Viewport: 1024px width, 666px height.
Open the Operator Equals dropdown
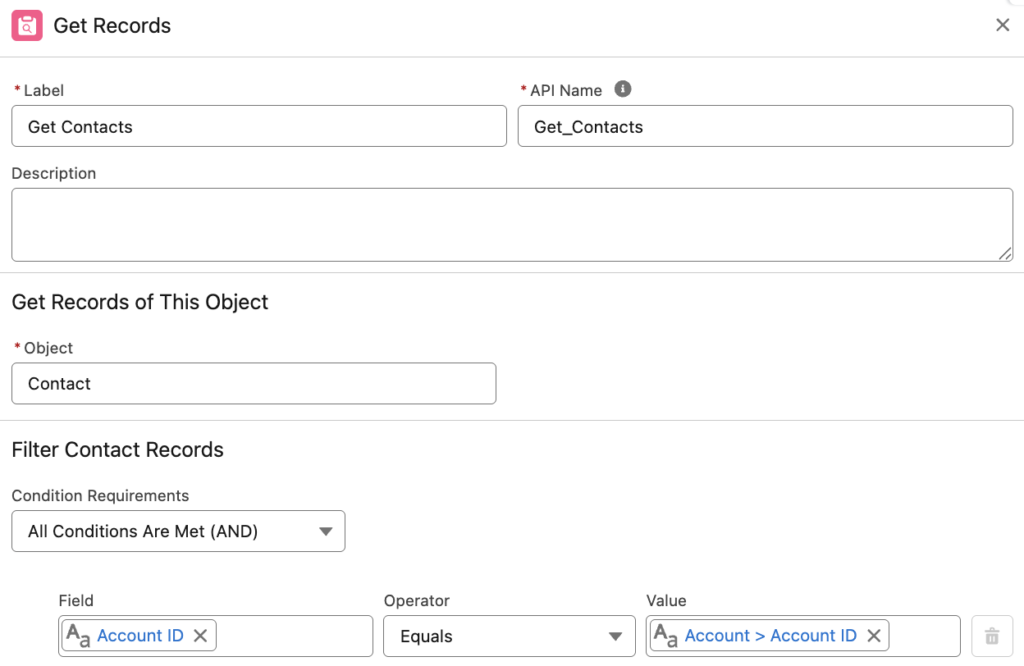coord(509,636)
